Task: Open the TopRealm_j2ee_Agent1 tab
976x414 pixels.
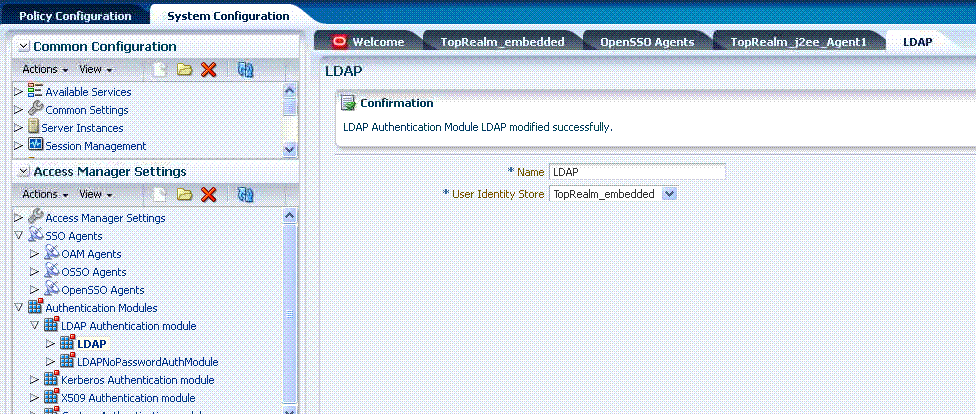Action: (x=799, y=42)
